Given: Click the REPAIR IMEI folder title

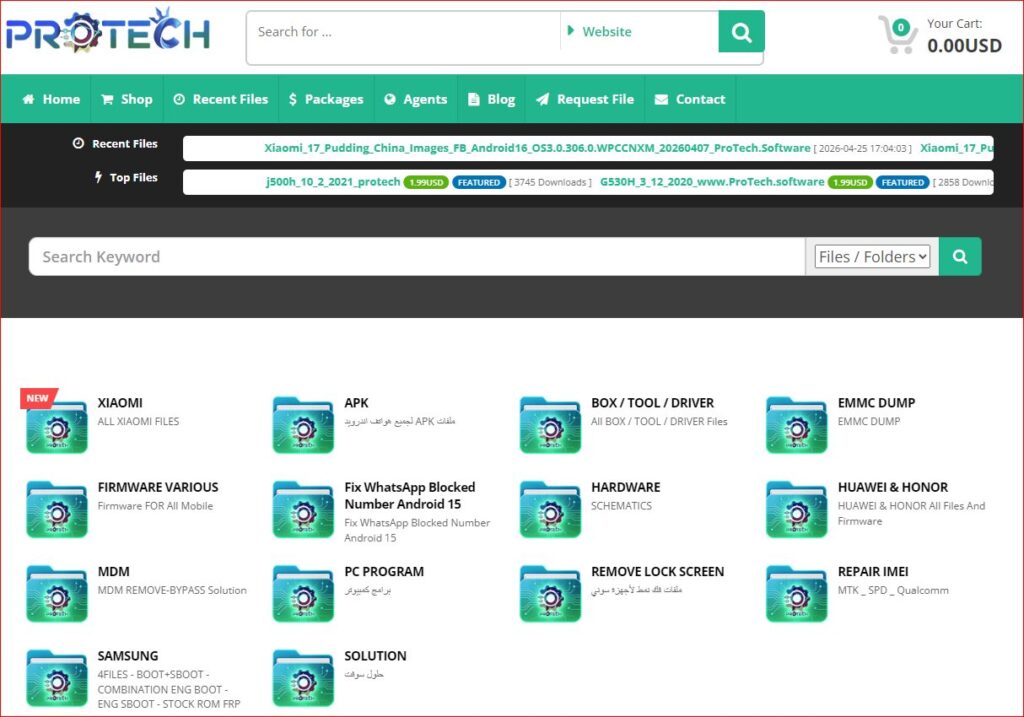Looking at the screenshot, I should [873, 571].
